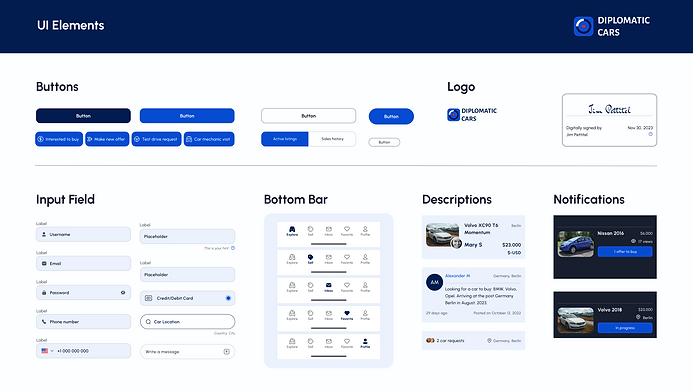Tap Inbox icon in the first bottom bar
This screenshot has width=693, height=392.
(328, 229)
